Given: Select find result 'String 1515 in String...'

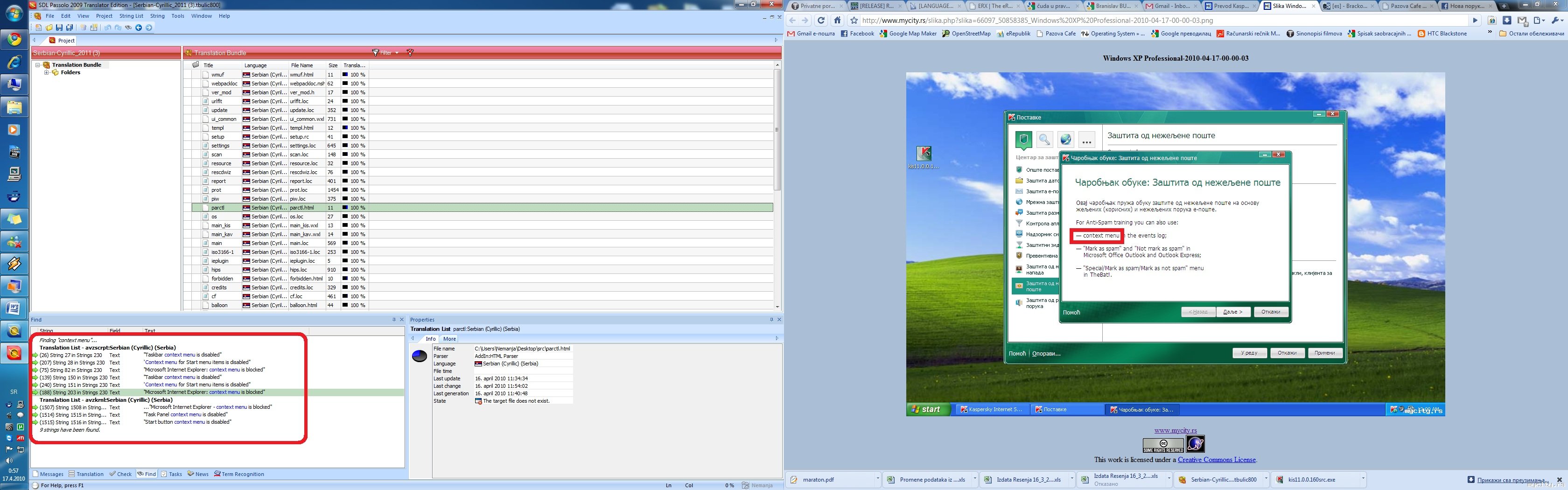Looking at the screenshot, I should click(x=218, y=414).
